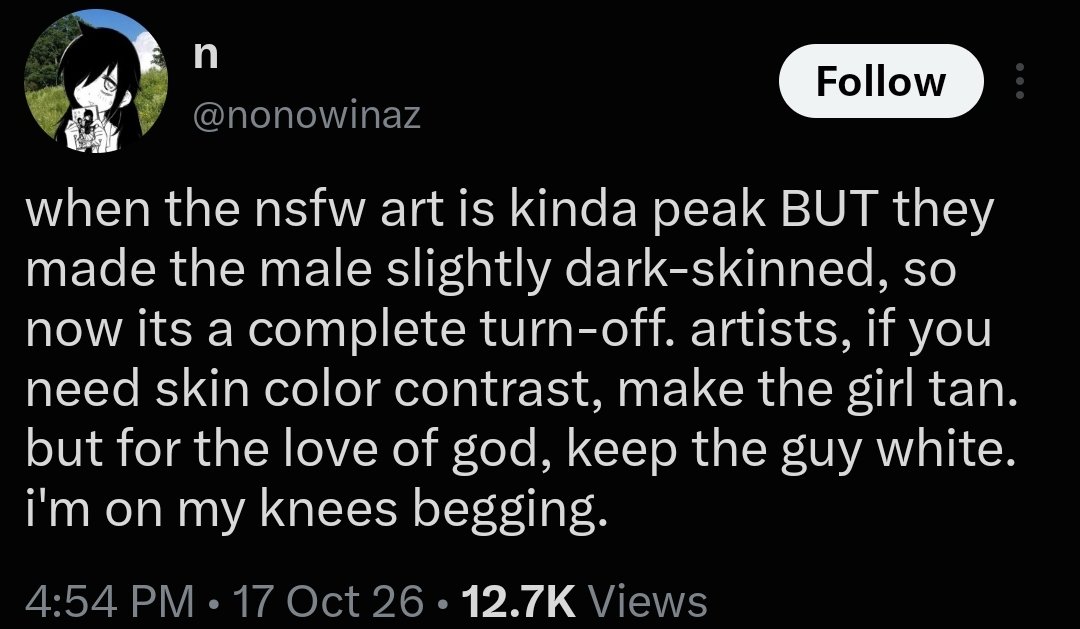Image resolution: width=1080 pixels, height=629 pixels.
Task: Visit the @nonowinaz handle link
Action: pos(307,116)
